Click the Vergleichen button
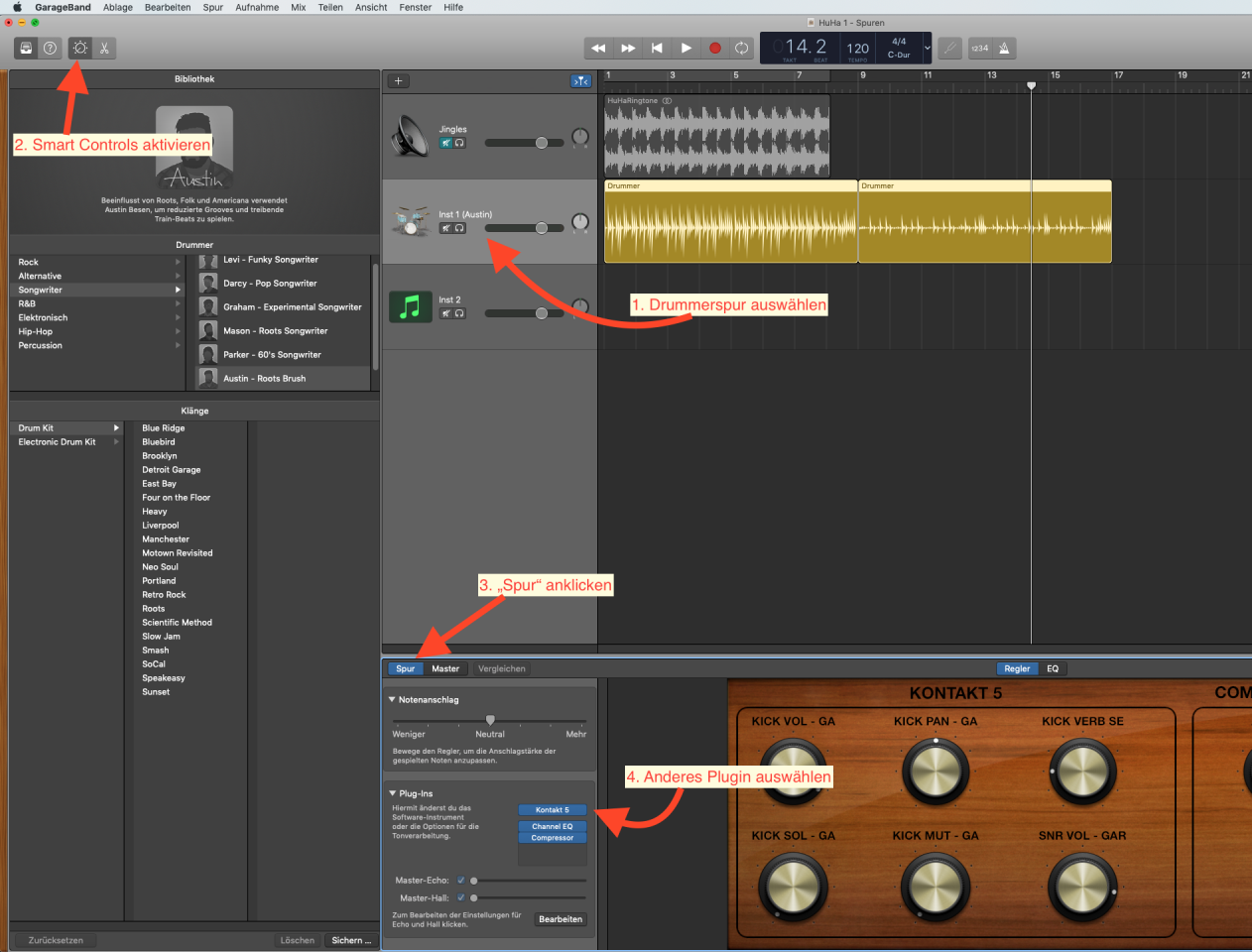 (x=502, y=668)
